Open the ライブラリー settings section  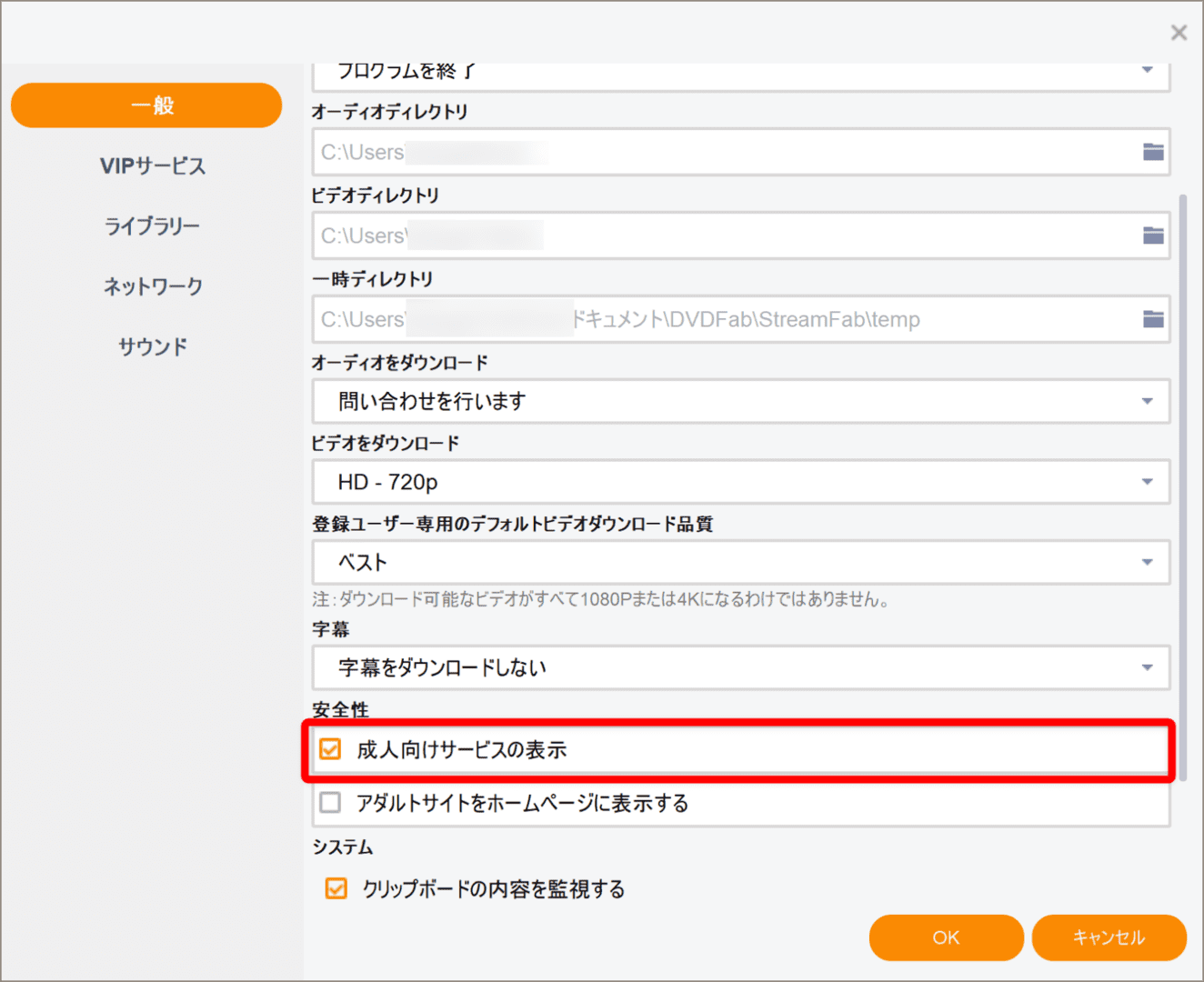click(152, 225)
